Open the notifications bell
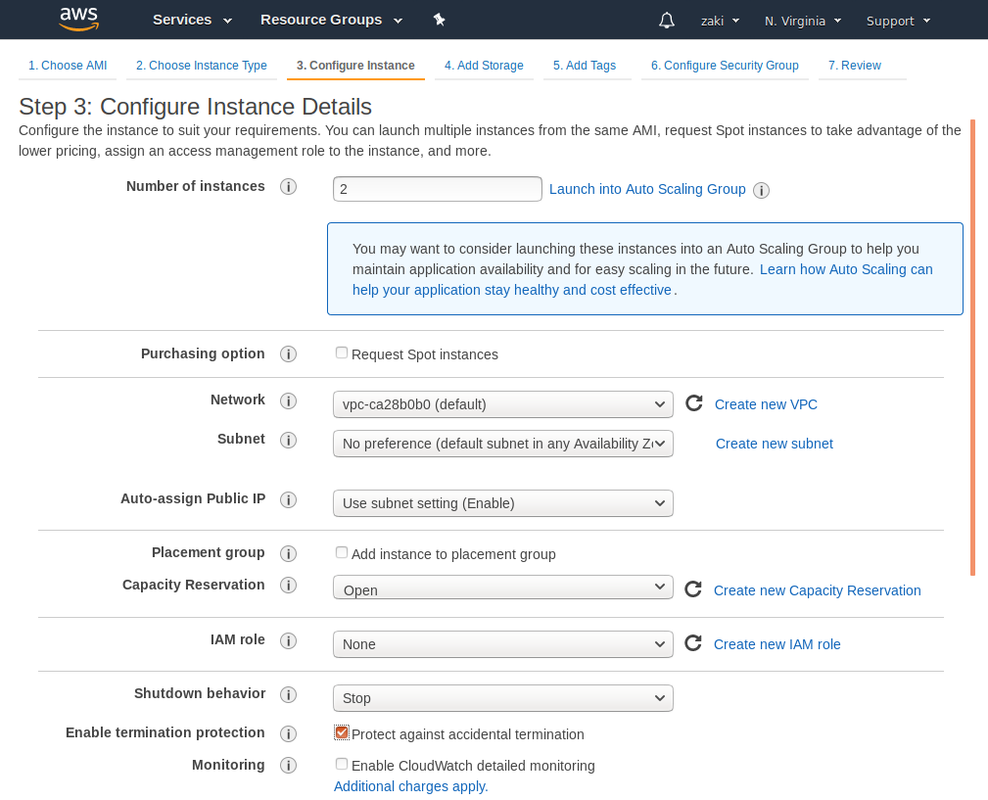This screenshot has width=988, height=800. (667, 21)
